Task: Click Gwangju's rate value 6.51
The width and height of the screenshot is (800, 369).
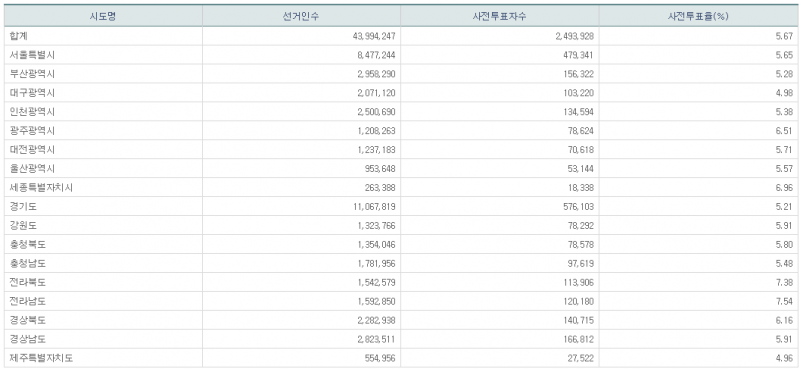Action: point(784,131)
